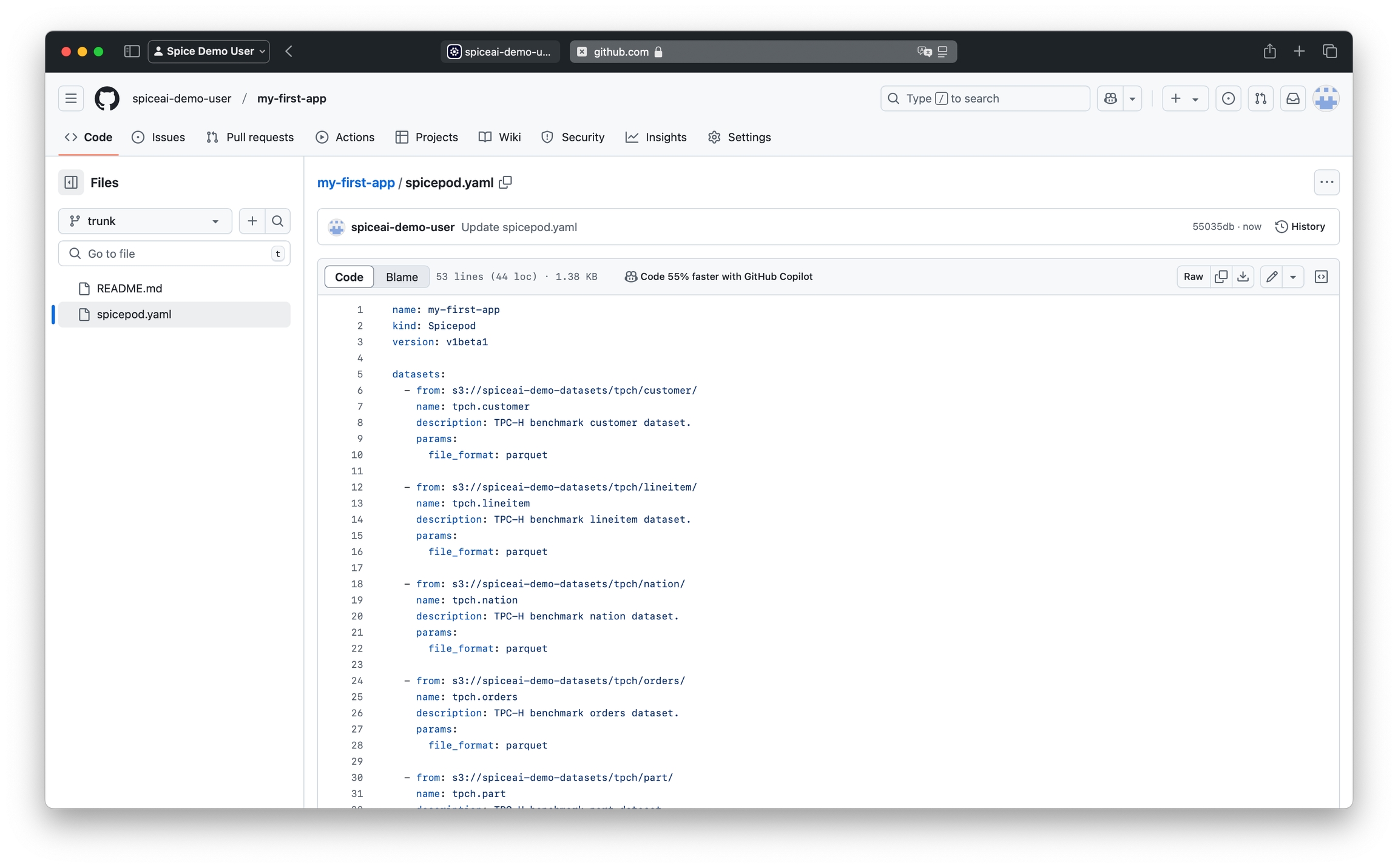Image resolution: width=1398 pixels, height=868 pixels.
Task: Open the symbols panel
Action: (x=1321, y=277)
